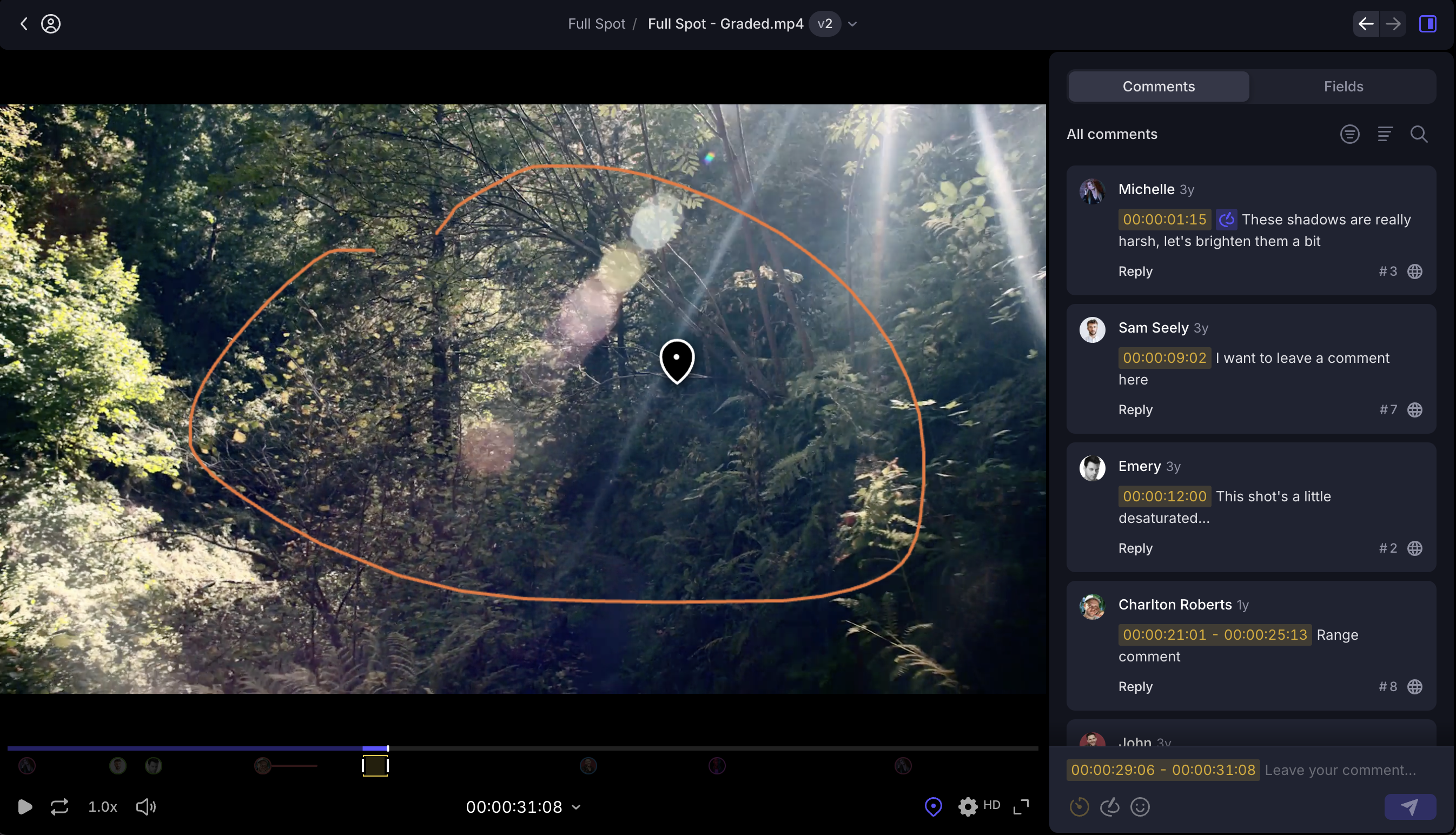Open the filter comments icon

1349,134
